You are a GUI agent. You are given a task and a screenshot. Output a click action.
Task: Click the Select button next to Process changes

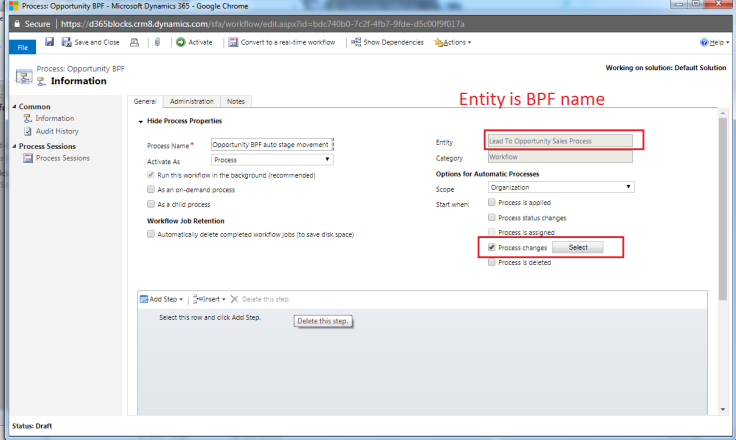[578, 247]
